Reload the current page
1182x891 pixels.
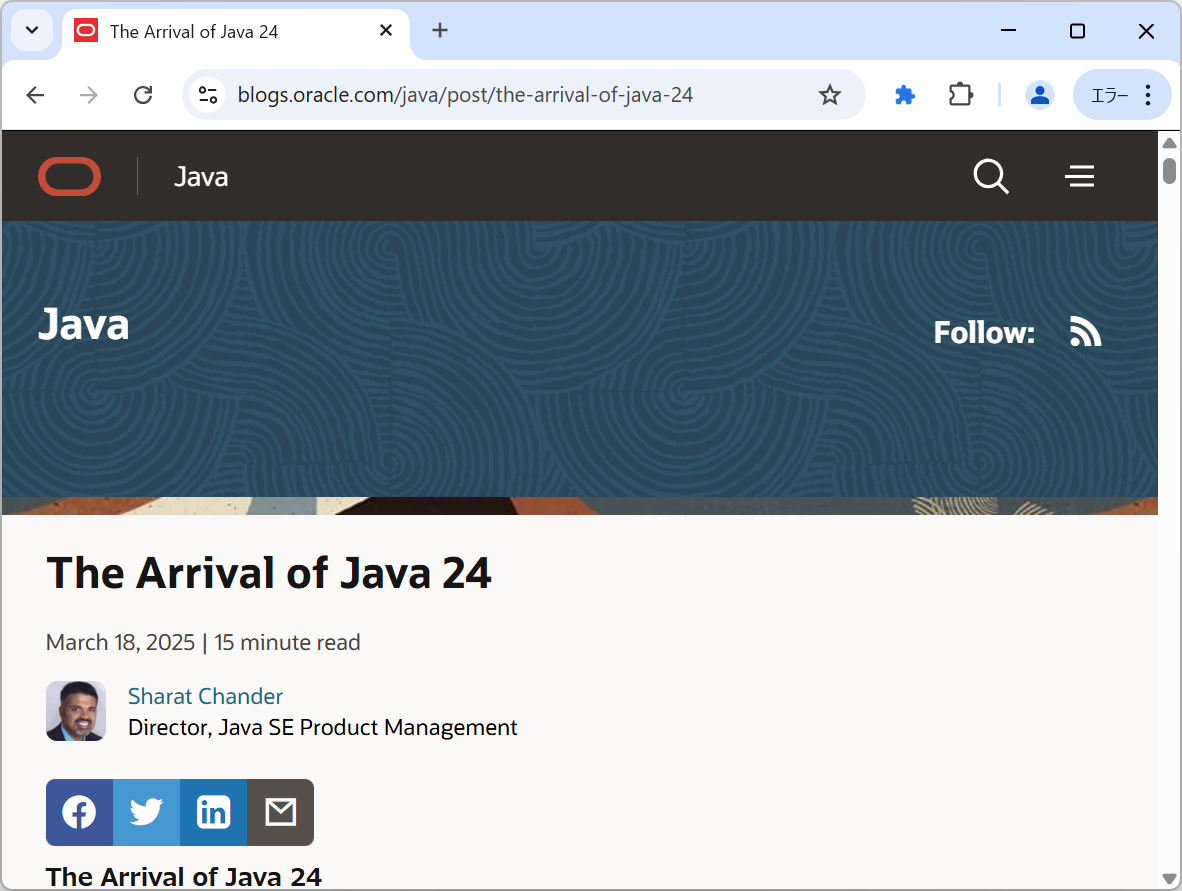point(143,94)
